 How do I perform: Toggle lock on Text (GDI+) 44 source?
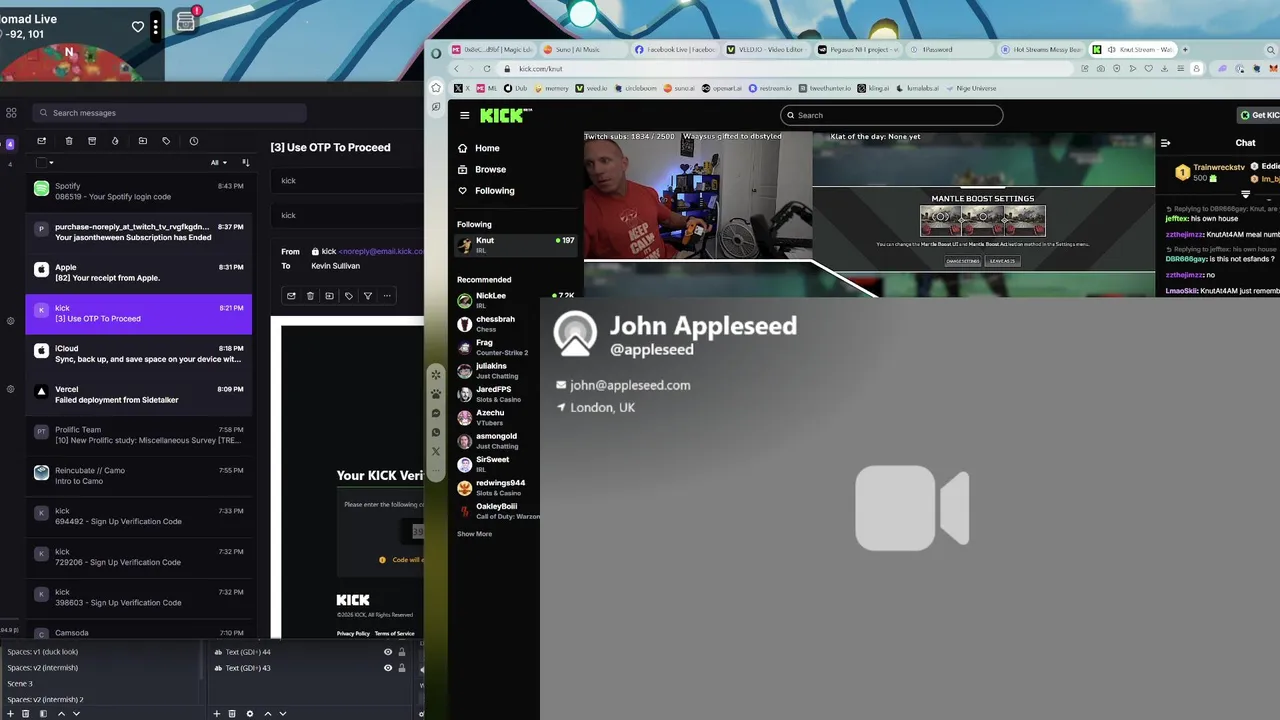(402, 652)
